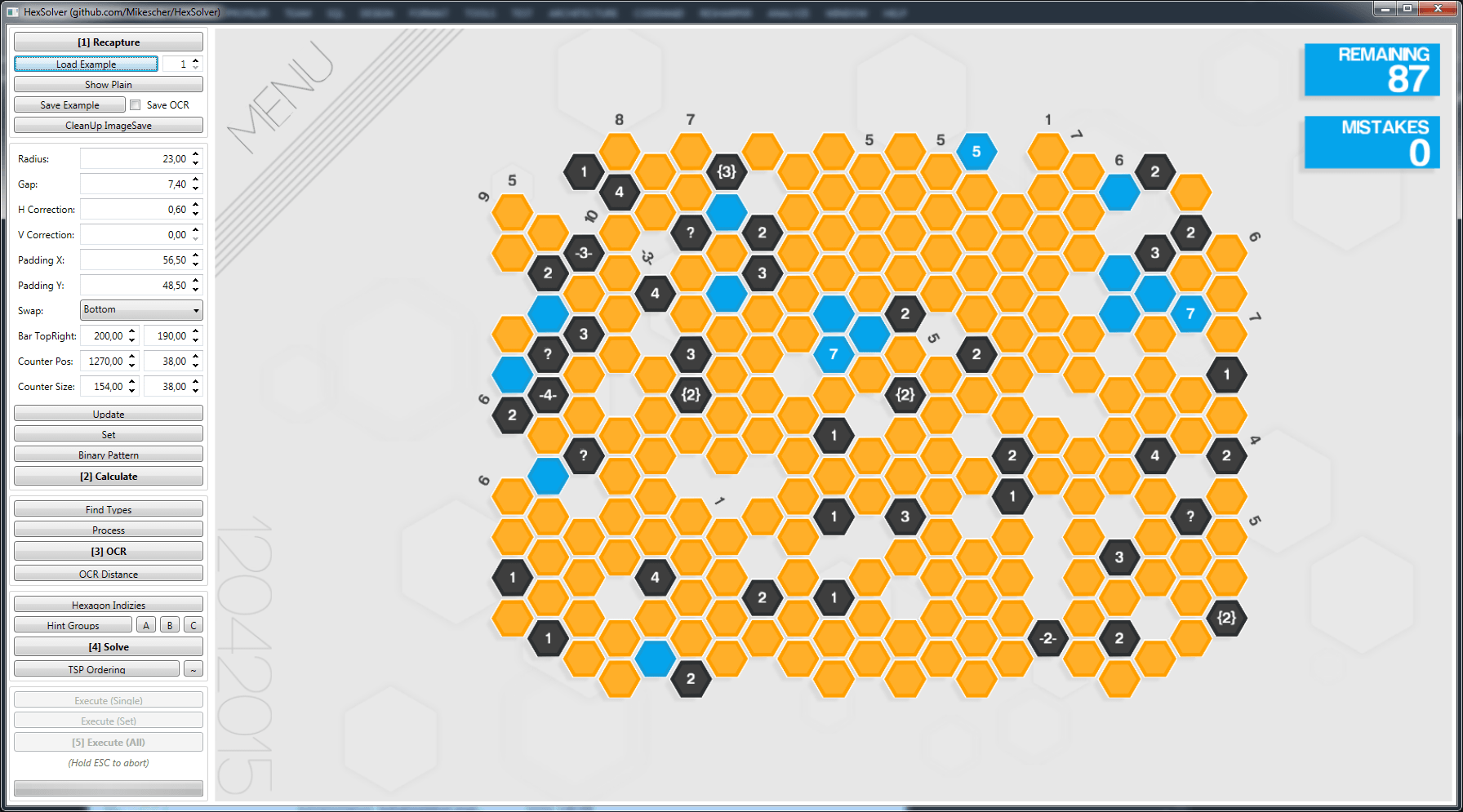
Task: Click the dark hexagon labeled -4-
Action: 548,395
